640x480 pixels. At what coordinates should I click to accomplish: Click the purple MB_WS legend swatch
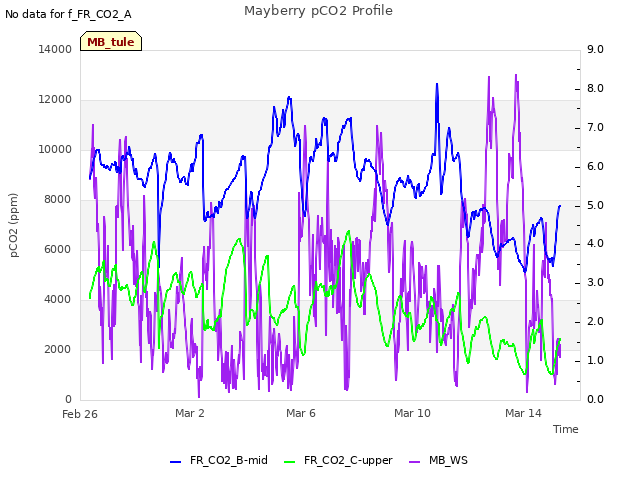[414, 462]
